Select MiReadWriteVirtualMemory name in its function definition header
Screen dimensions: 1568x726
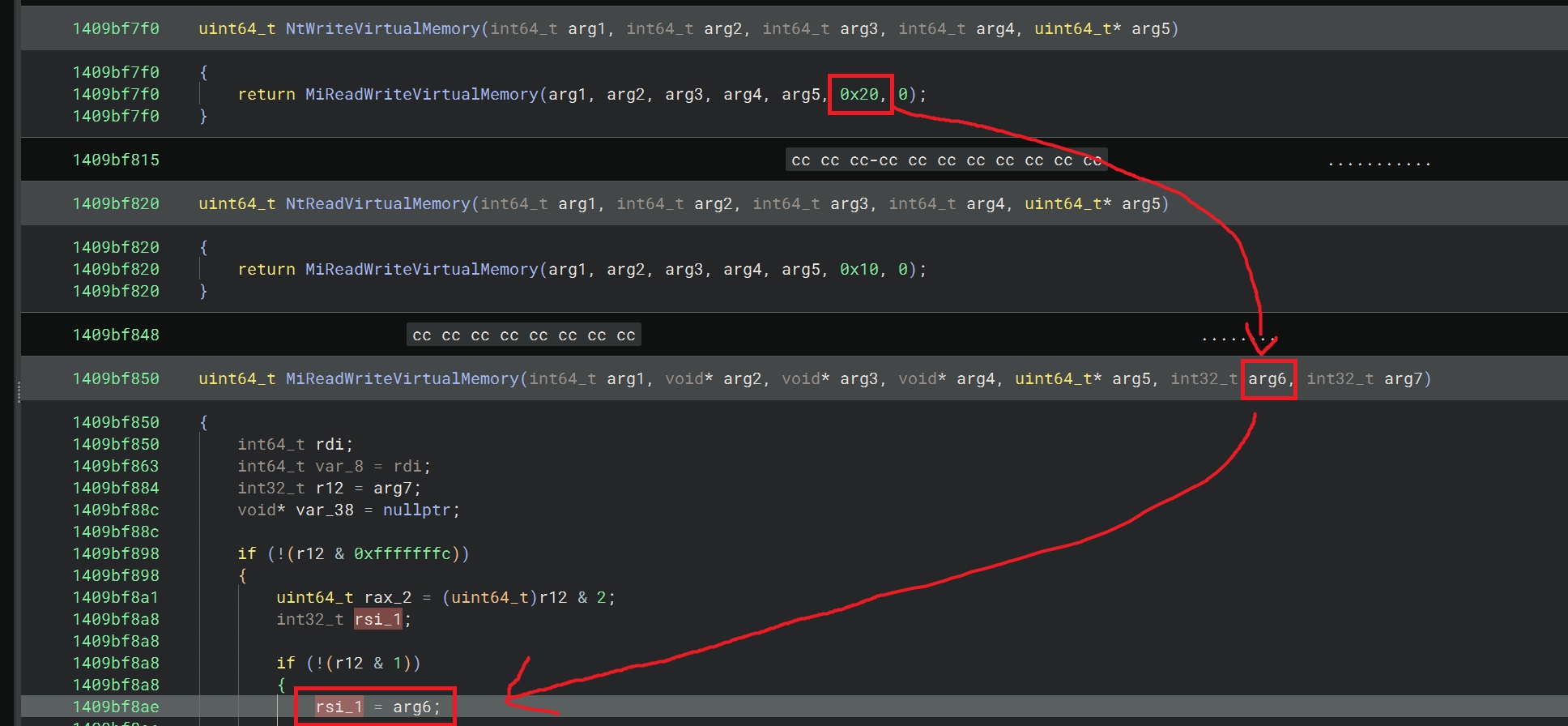[x=402, y=379]
